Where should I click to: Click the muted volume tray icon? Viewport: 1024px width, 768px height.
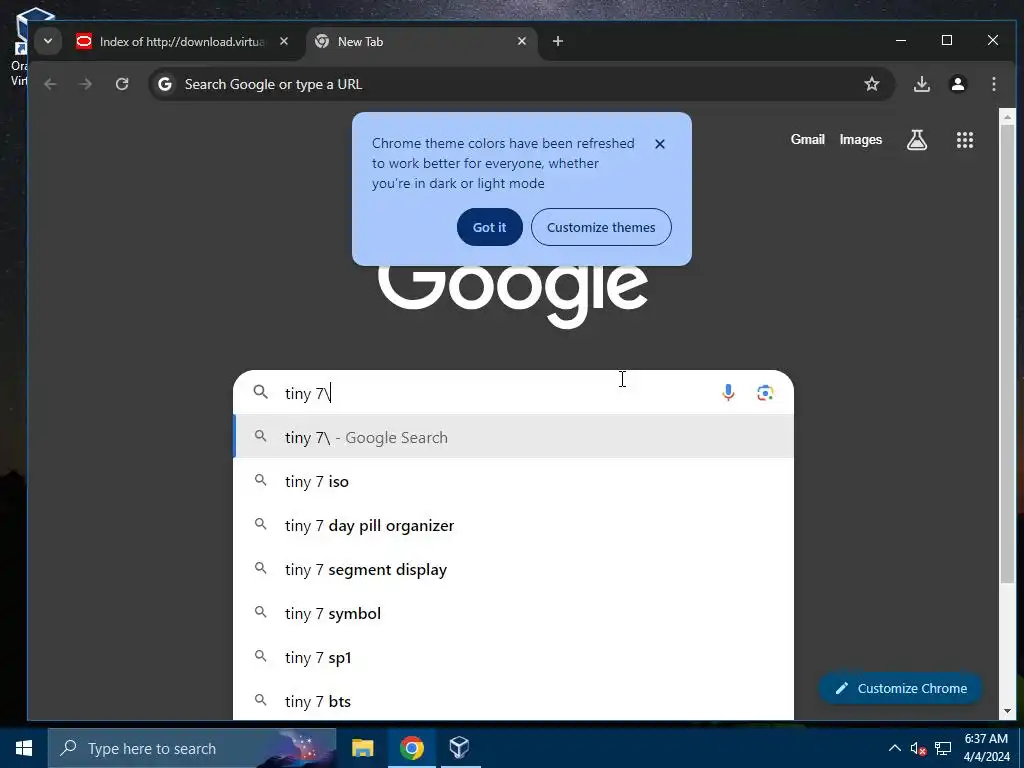click(x=918, y=748)
